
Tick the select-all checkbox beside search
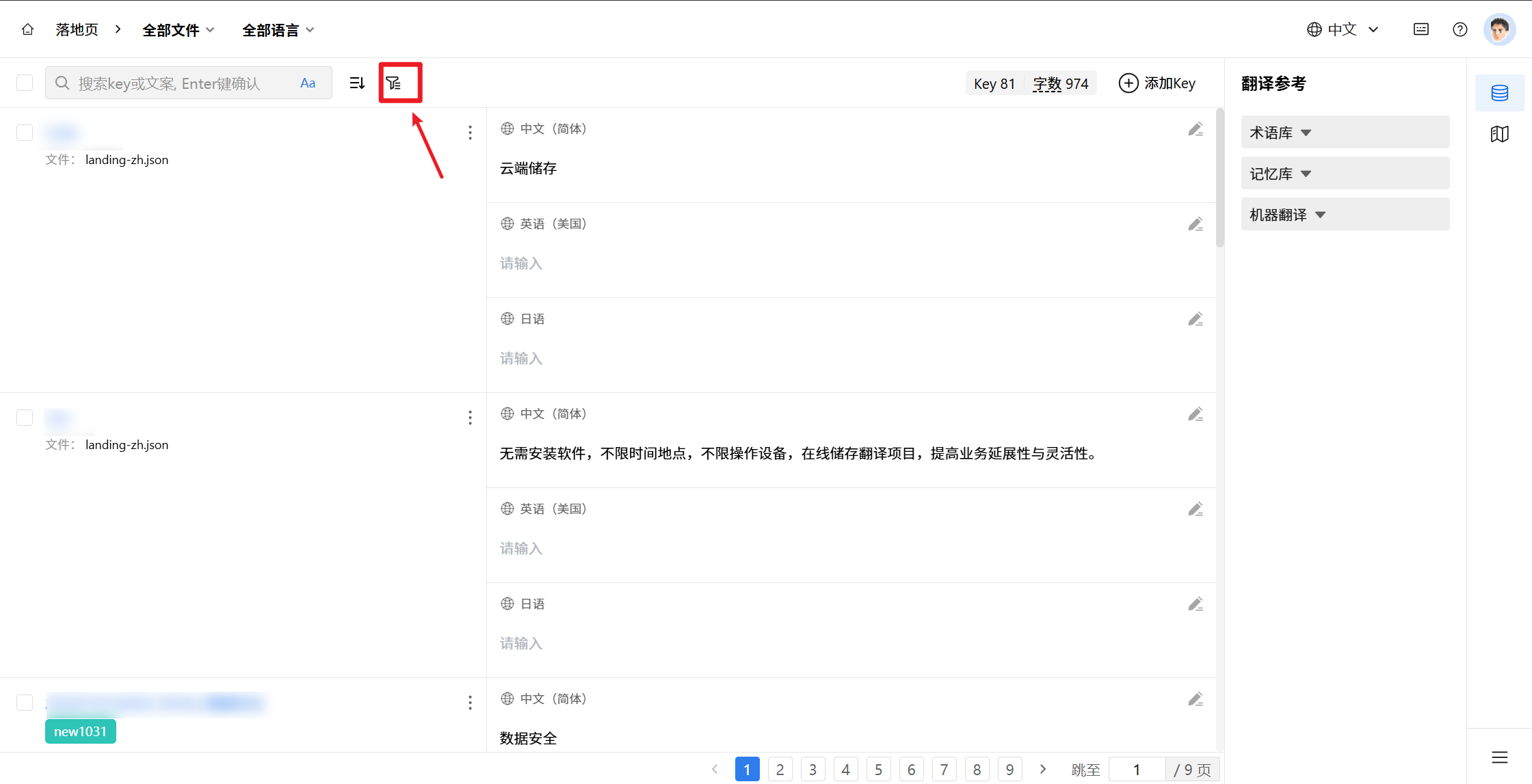tap(25, 83)
